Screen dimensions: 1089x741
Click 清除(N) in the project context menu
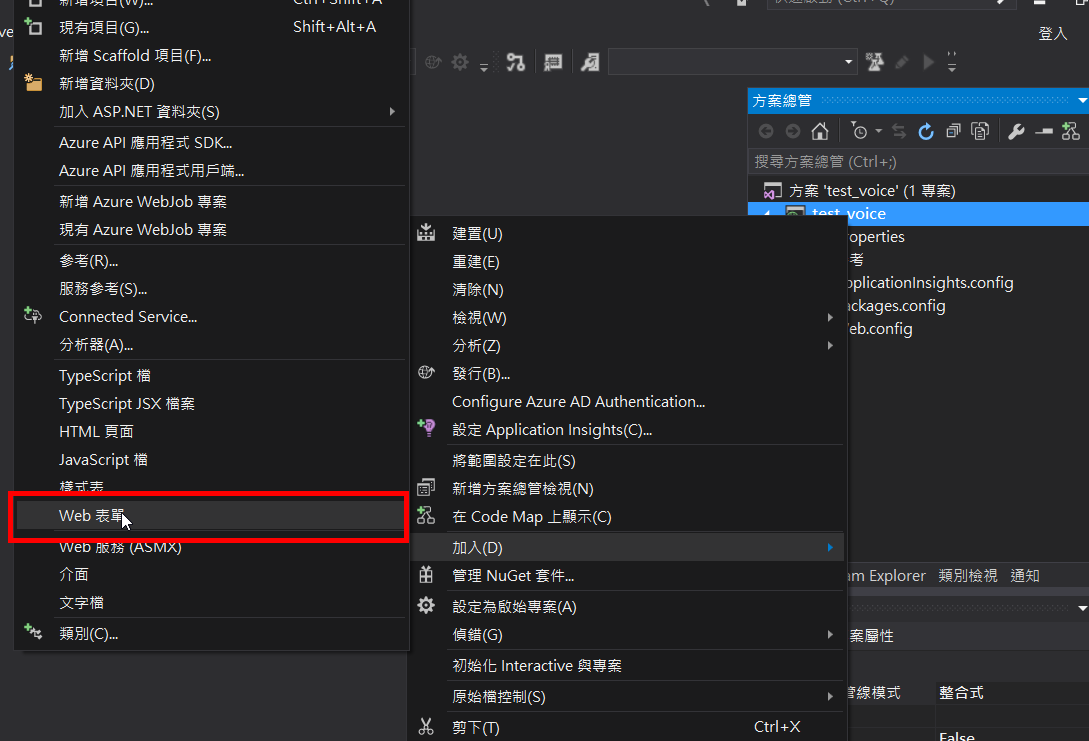coord(629,290)
